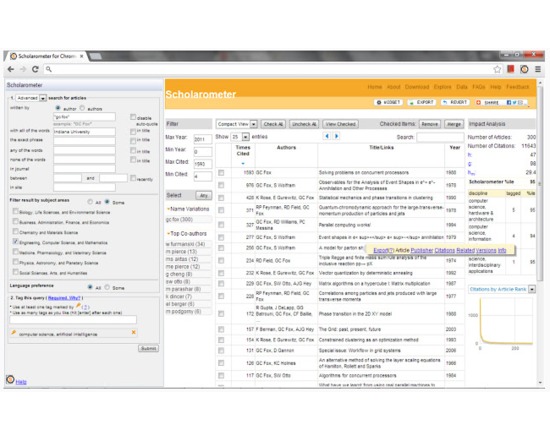
Task: Open the Explore menu link
Action: pyautogui.click(x=442, y=87)
